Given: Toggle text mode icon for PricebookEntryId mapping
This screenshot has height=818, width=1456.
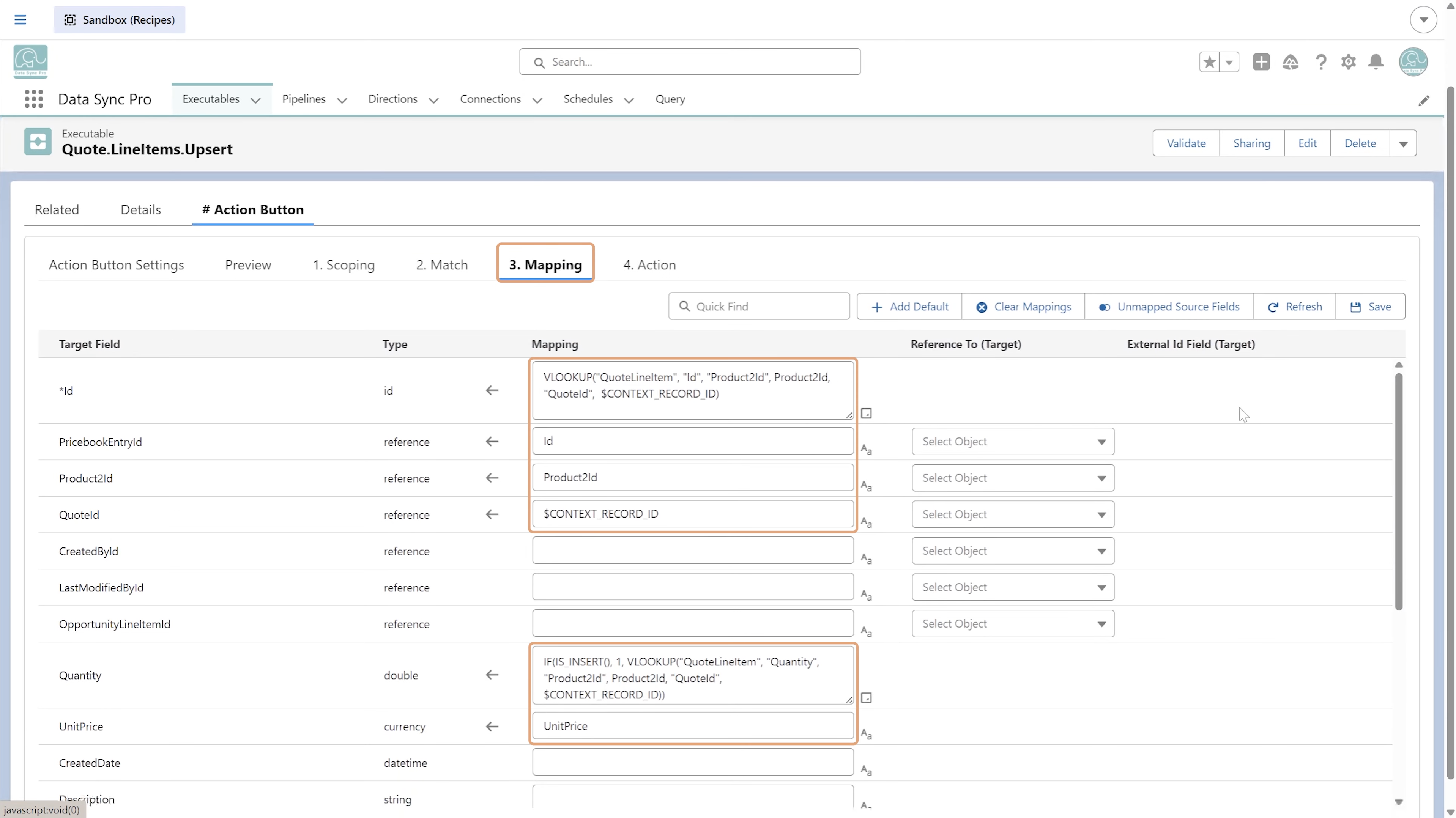Looking at the screenshot, I should pyautogui.click(x=866, y=450).
